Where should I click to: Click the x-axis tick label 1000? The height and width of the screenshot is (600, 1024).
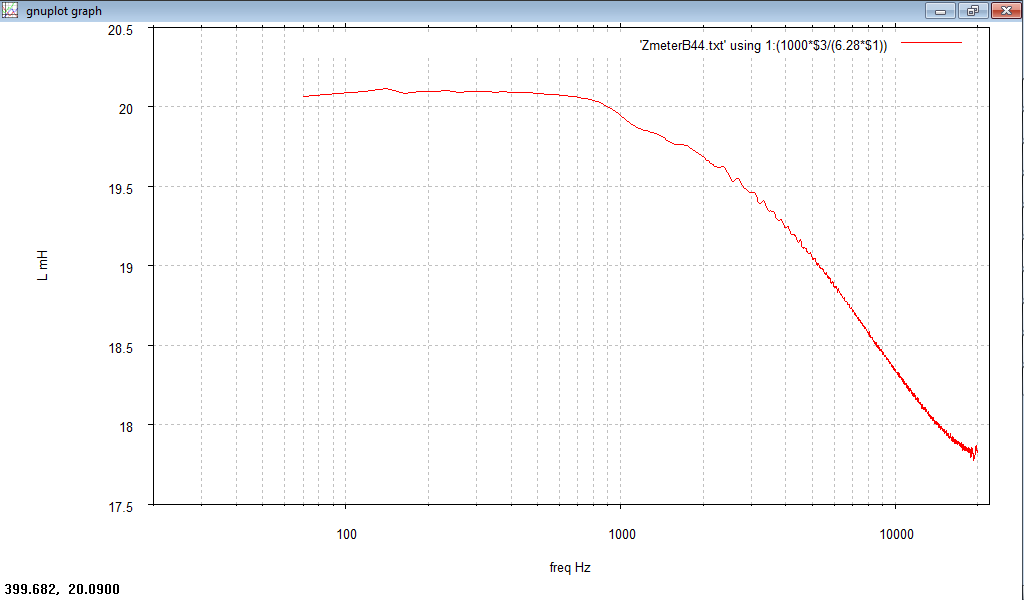pos(622,535)
